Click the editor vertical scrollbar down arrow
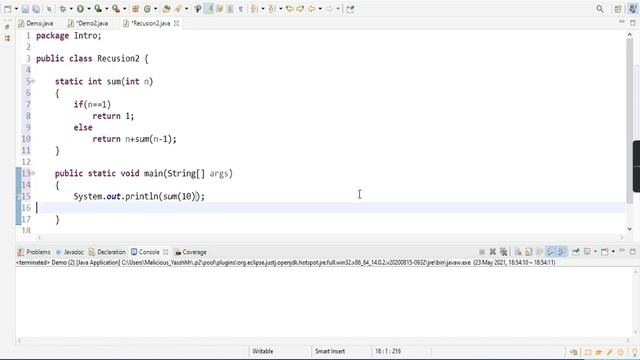Screen dimensions: 640x360 [629, 229]
